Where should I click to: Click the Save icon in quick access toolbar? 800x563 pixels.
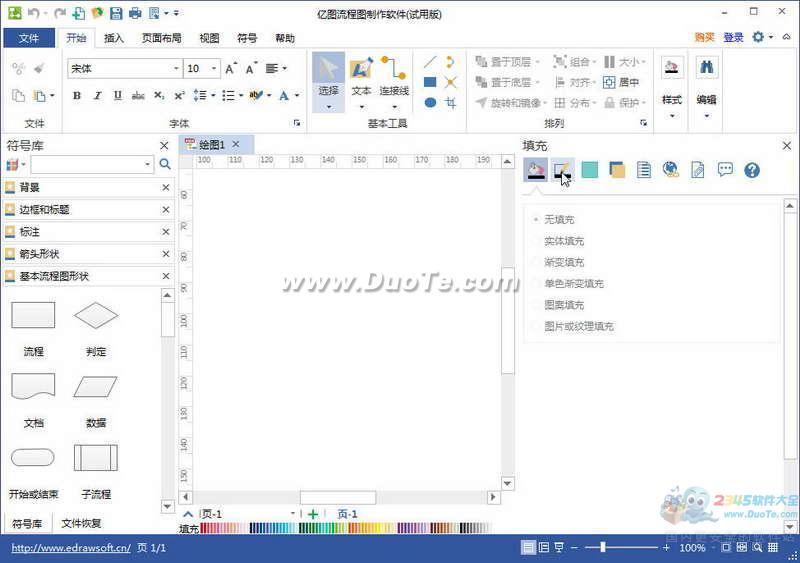[x=116, y=13]
